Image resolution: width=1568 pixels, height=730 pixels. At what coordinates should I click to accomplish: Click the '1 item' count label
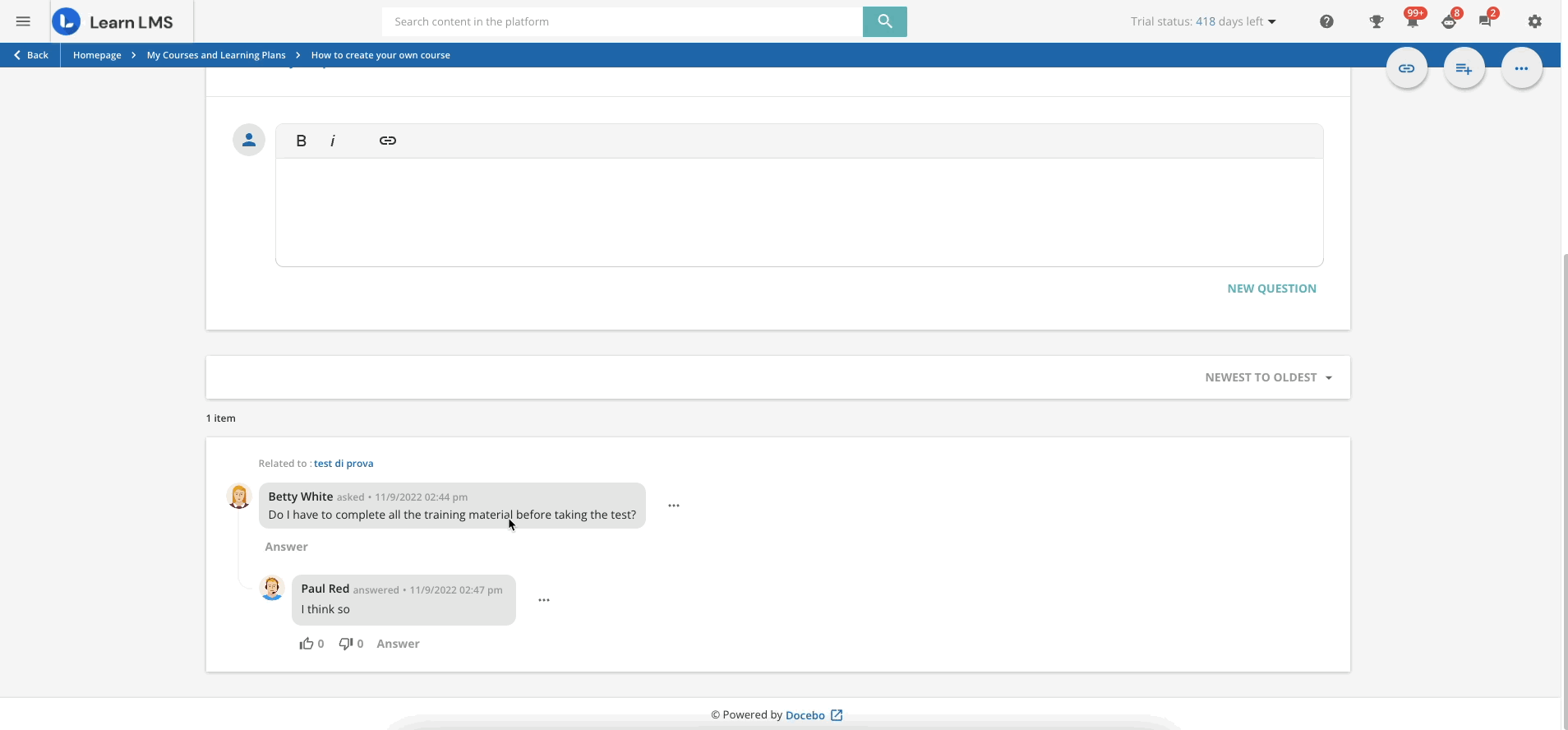point(221,418)
